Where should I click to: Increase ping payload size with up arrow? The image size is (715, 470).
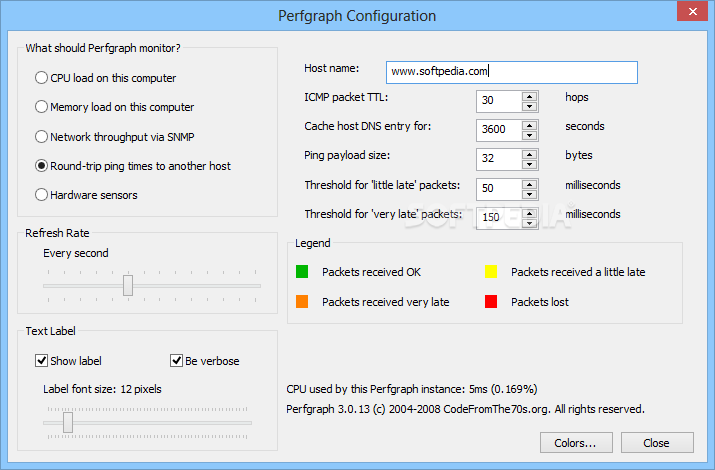pyautogui.click(x=529, y=155)
